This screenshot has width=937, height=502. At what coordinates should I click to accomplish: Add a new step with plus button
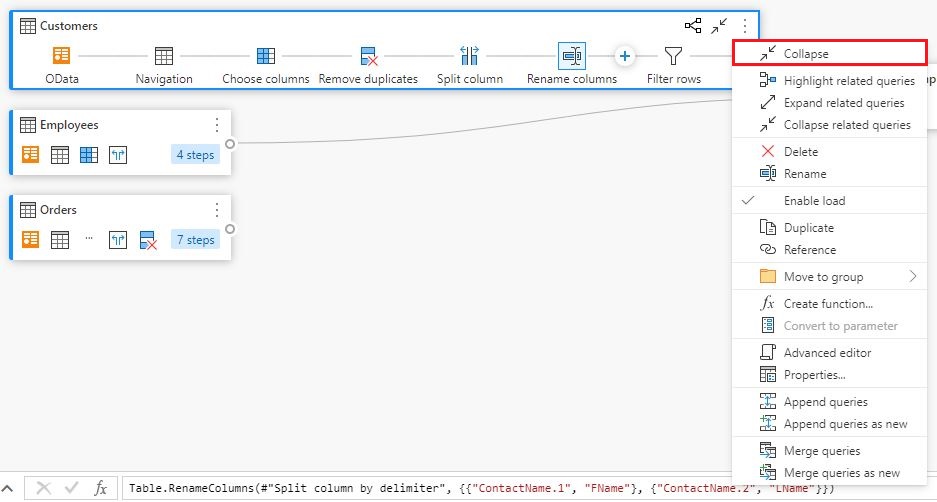(x=624, y=56)
